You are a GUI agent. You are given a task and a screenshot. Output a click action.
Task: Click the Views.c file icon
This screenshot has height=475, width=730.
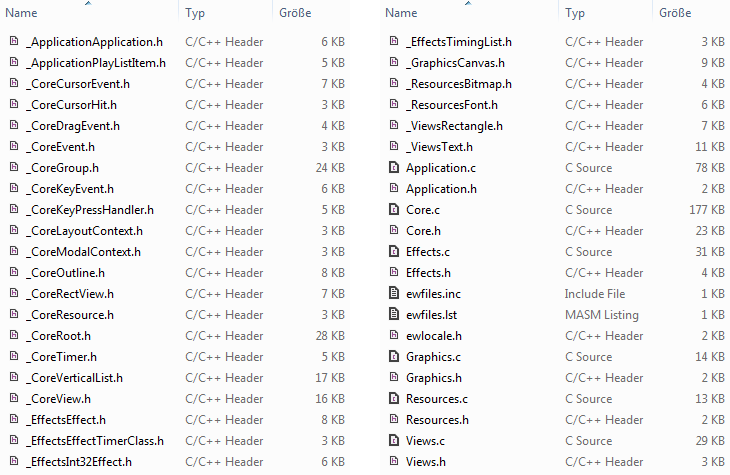point(394,441)
